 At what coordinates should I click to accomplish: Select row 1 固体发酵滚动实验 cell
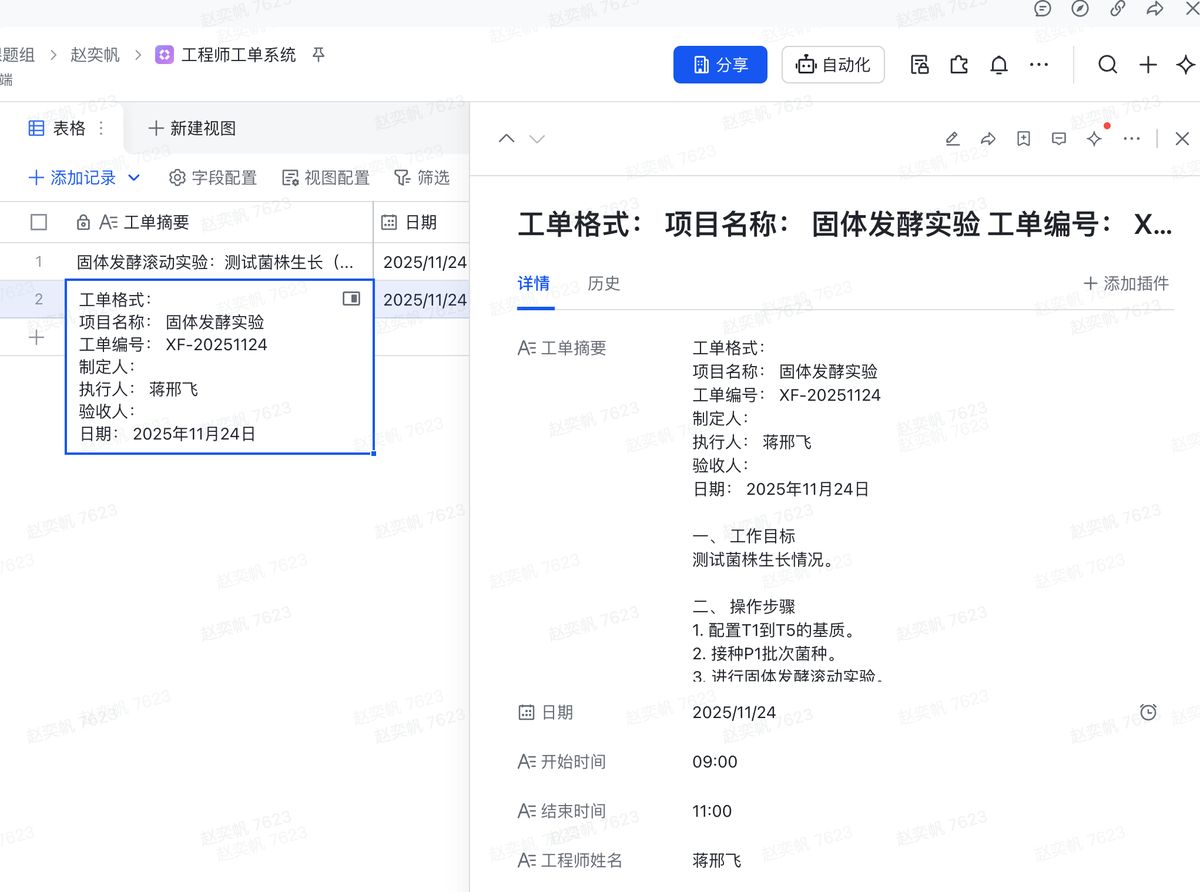[x=218, y=262]
